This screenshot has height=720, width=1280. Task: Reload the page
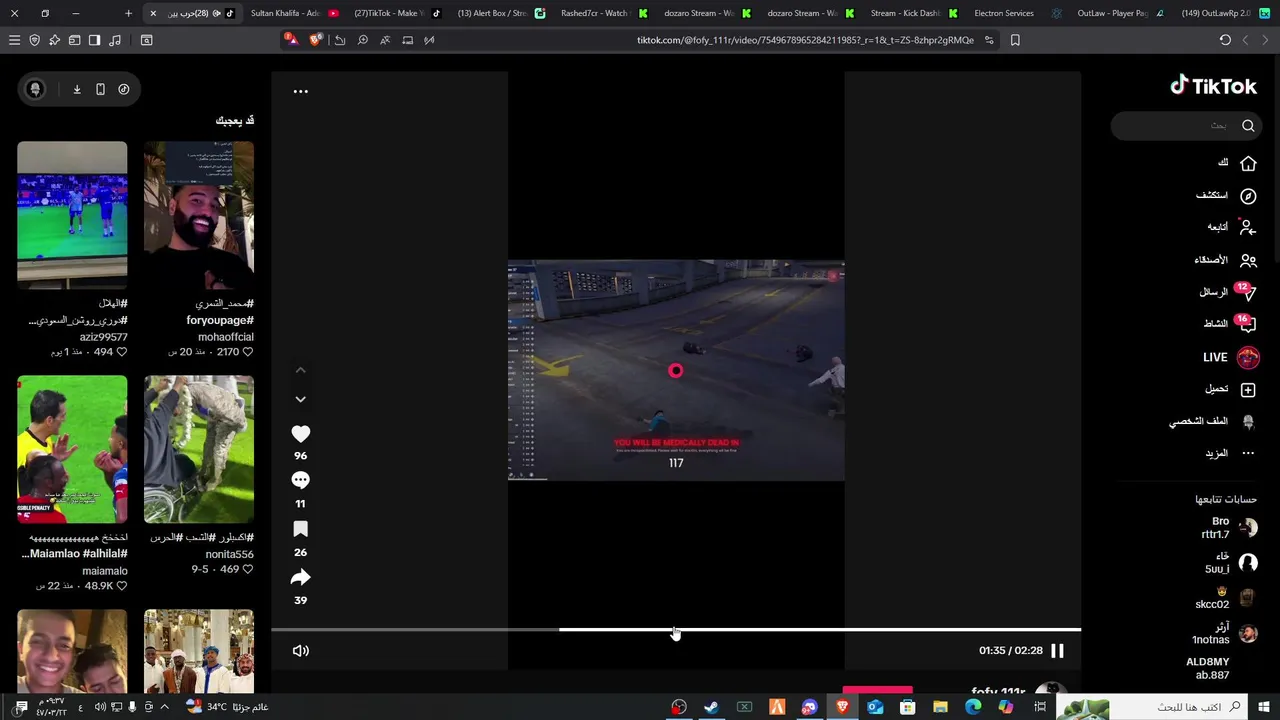[x=1225, y=40]
